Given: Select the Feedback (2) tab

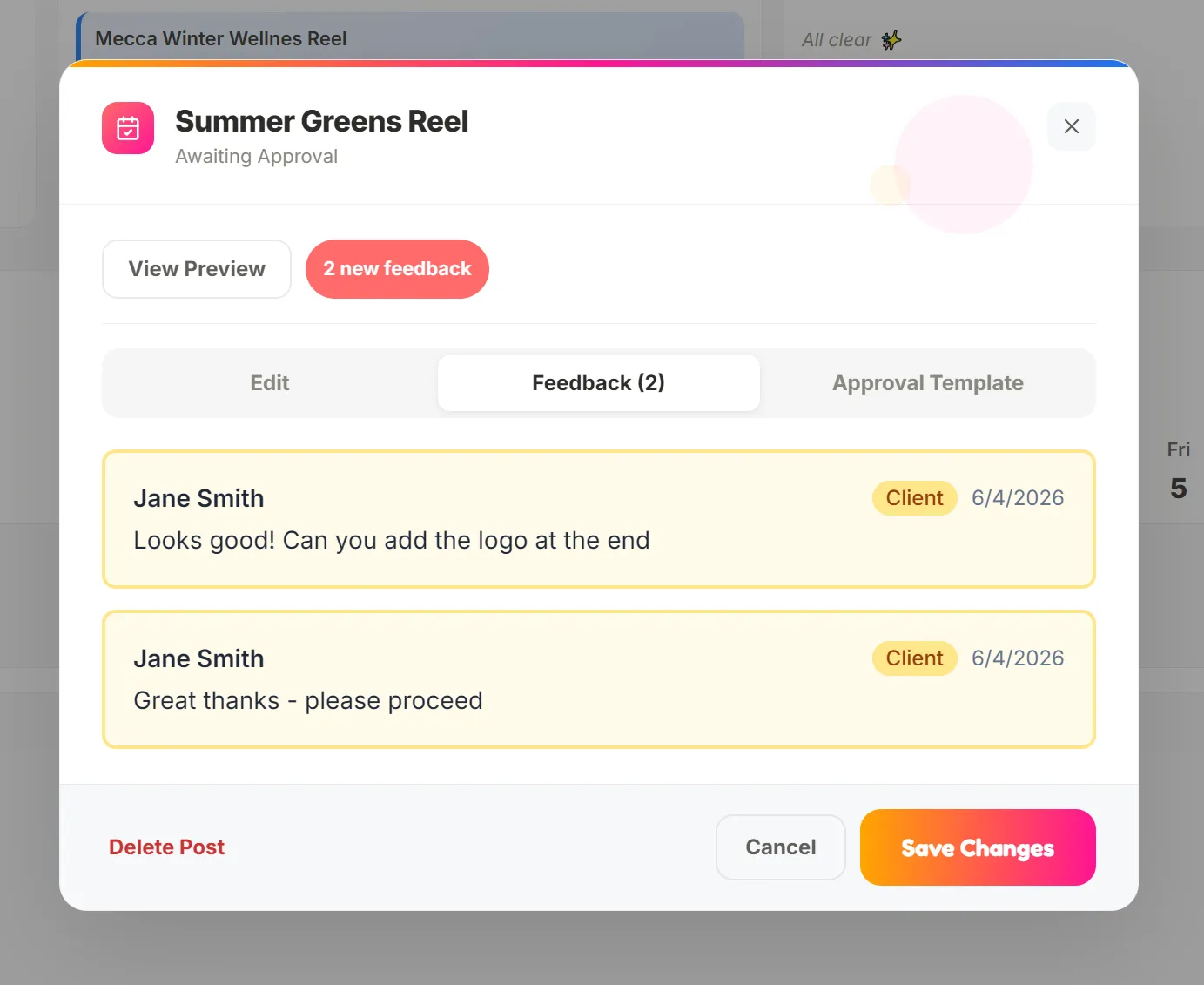Looking at the screenshot, I should click(598, 383).
